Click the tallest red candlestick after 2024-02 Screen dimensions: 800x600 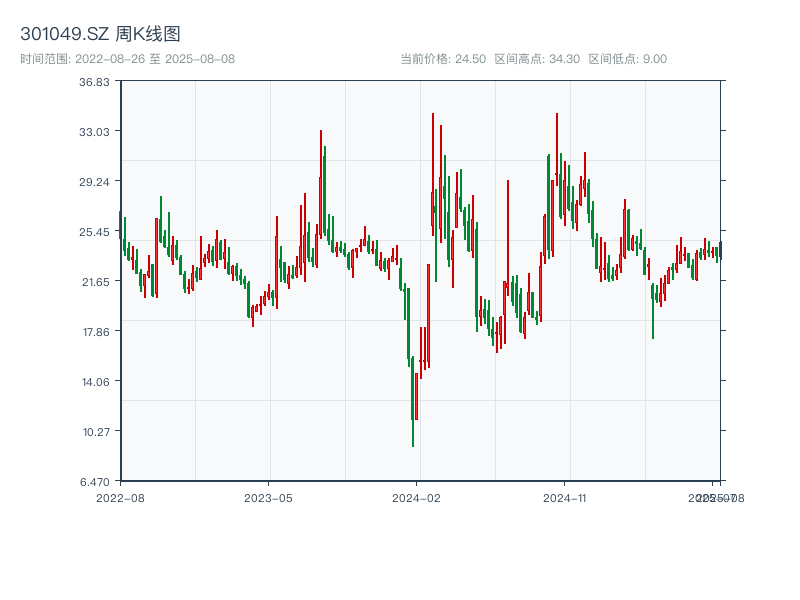pyautogui.click(x=433, y=173)
